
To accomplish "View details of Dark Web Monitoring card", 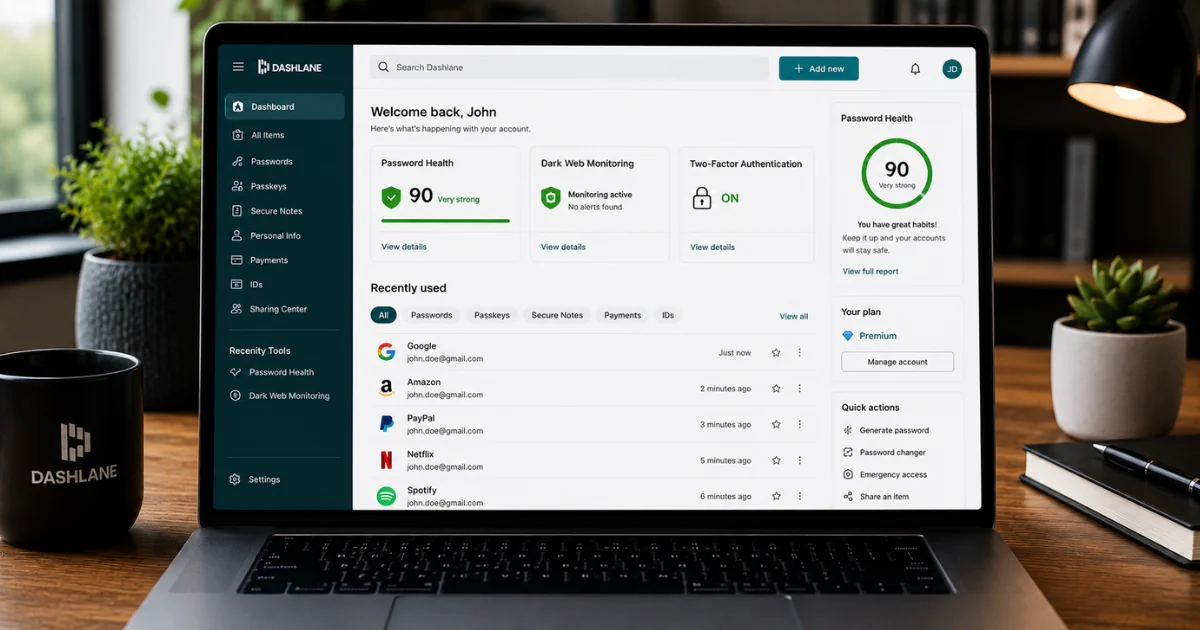I will (x=563, y=247).
